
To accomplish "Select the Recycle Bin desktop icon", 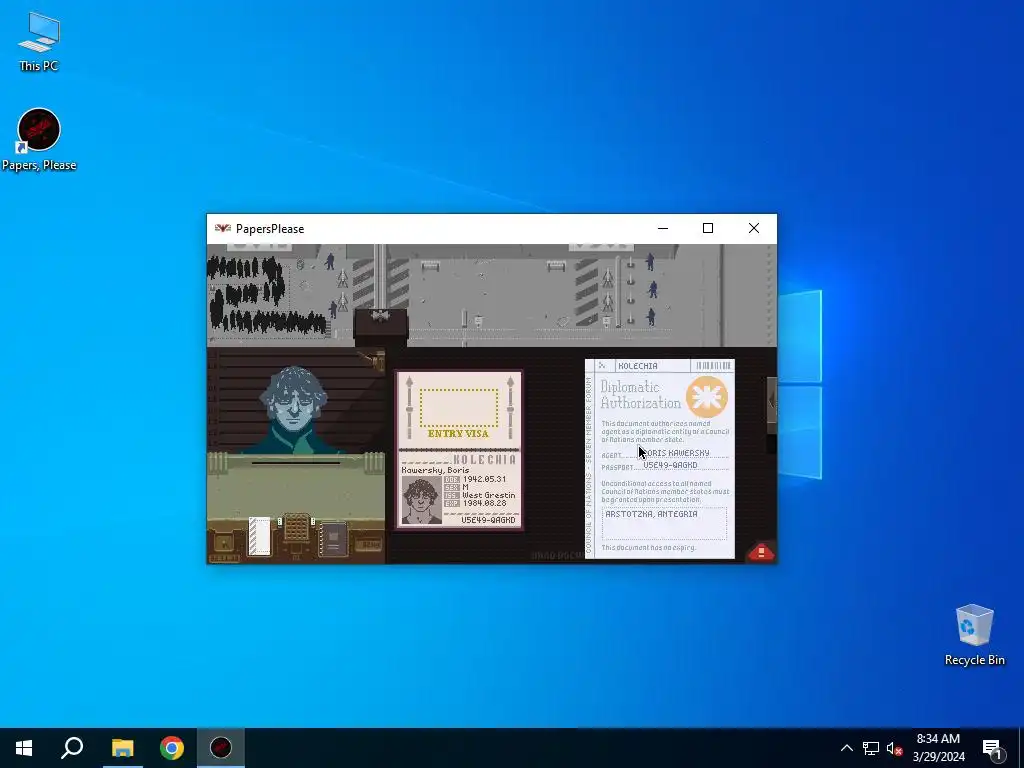I will coord(974,635).
